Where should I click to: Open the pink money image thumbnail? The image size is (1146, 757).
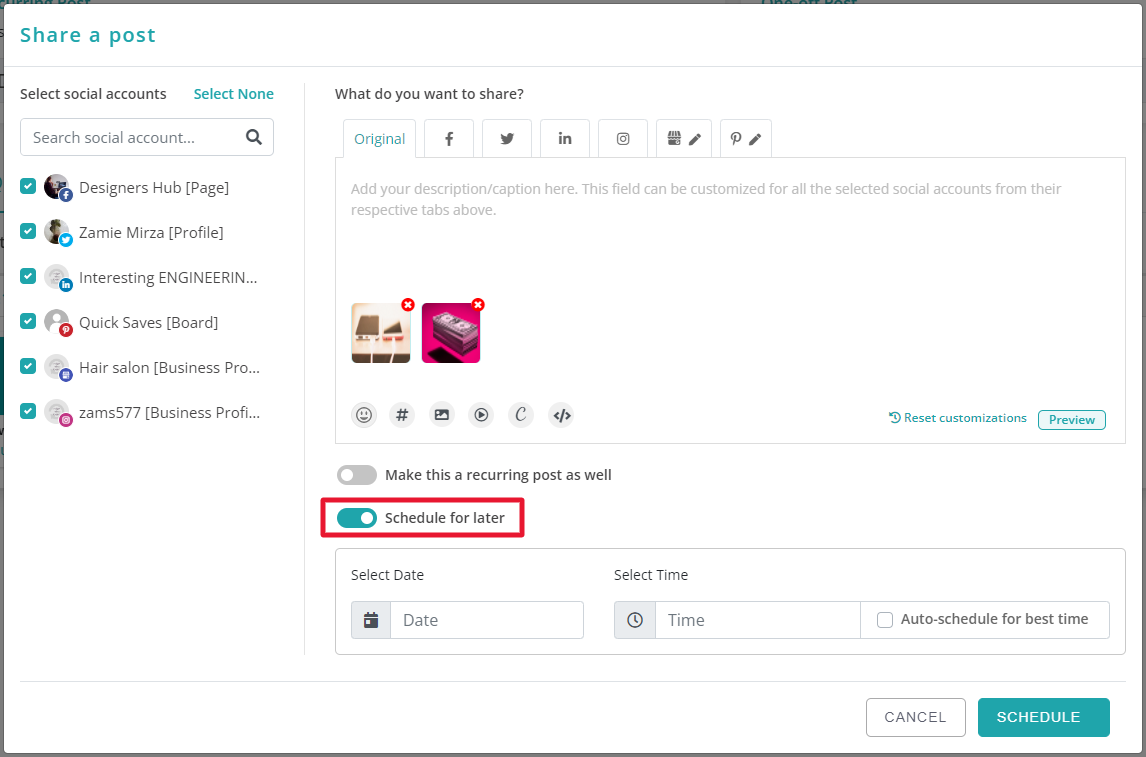[x=451, y=333]
